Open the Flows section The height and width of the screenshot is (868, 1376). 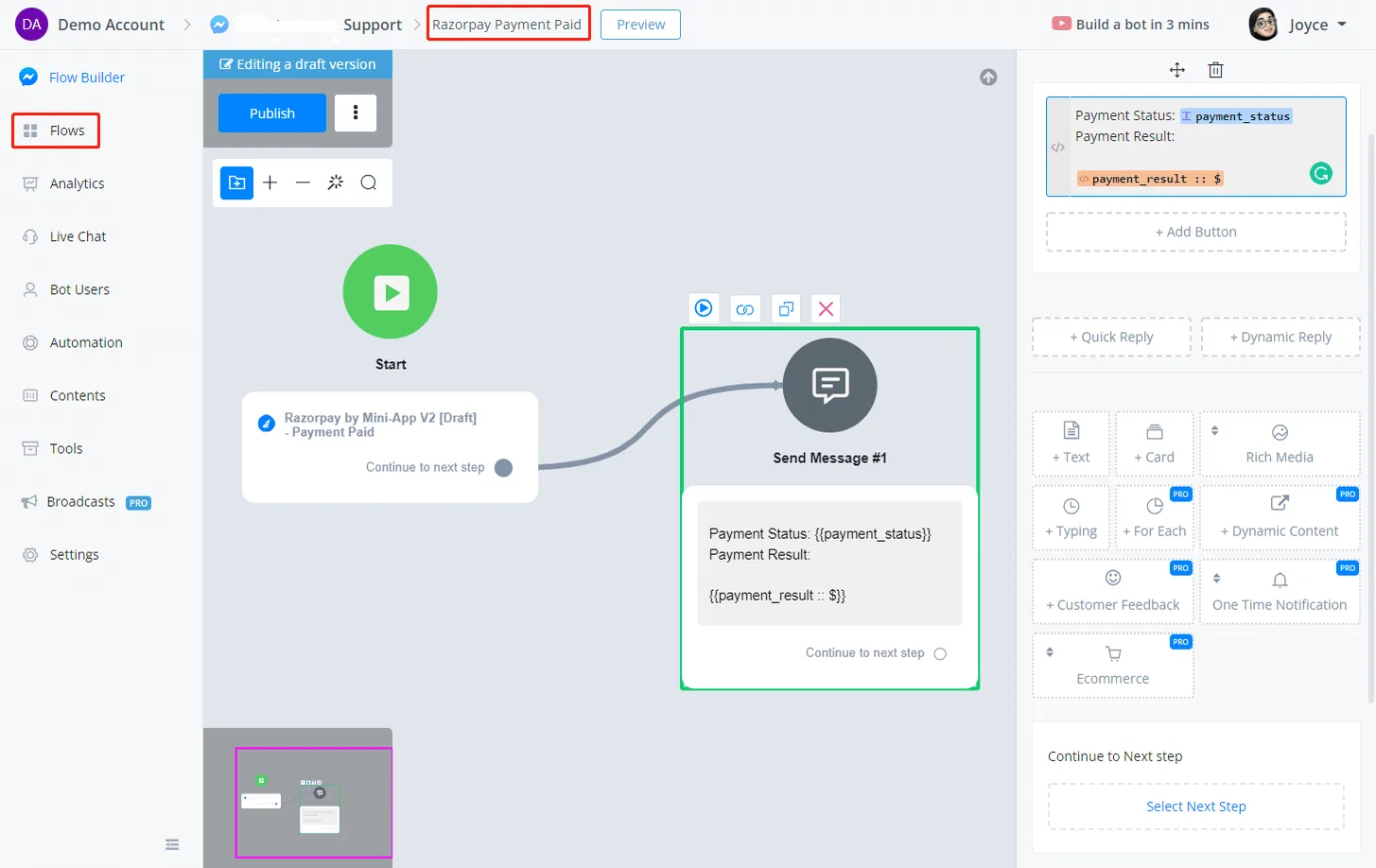tap(55, 130)
